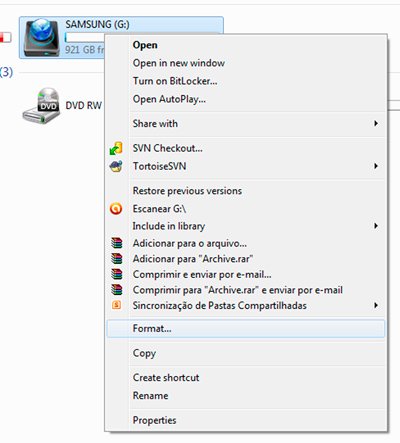
Task: Select Open AutoPlay...
Action: click(246, 99)
